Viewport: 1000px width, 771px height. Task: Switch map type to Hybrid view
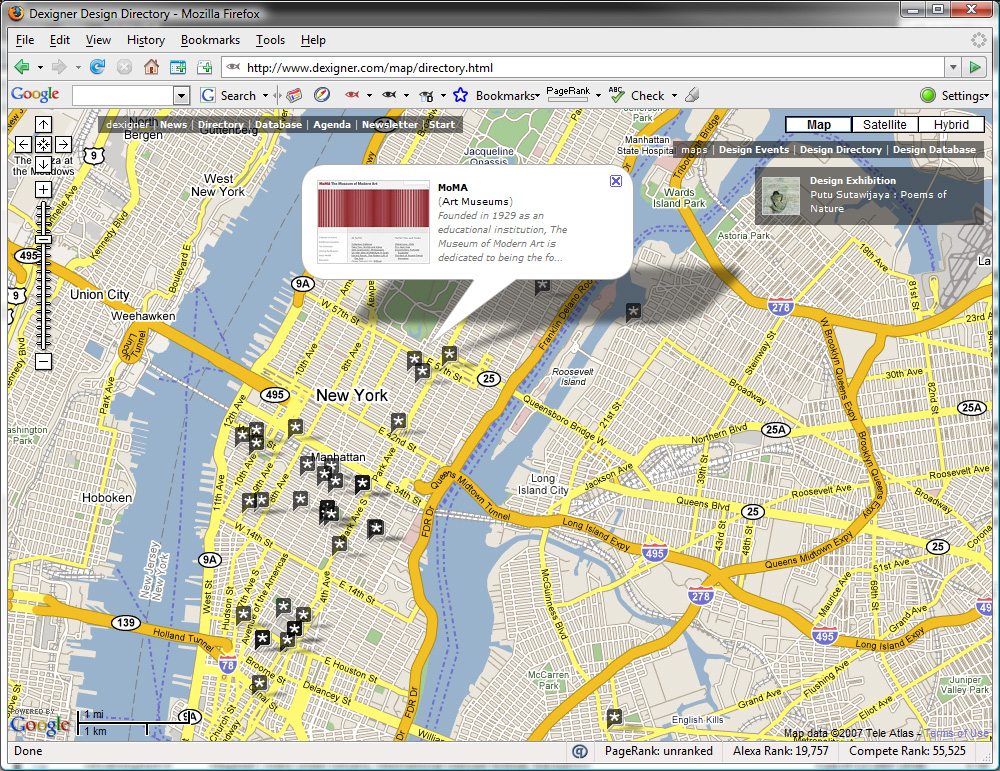click(x=951, y=124)
